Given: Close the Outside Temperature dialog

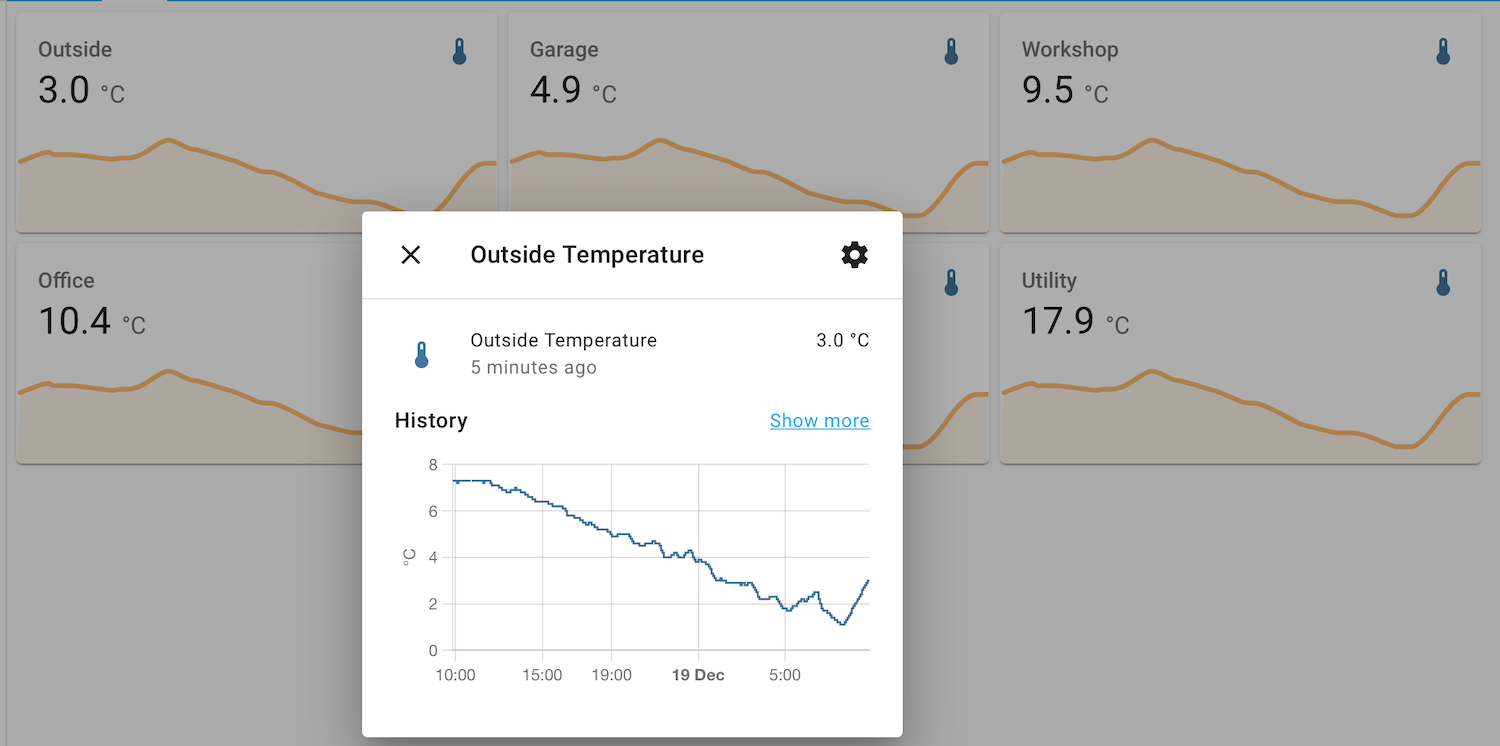Looking at the screenshot, I should 411,255.
